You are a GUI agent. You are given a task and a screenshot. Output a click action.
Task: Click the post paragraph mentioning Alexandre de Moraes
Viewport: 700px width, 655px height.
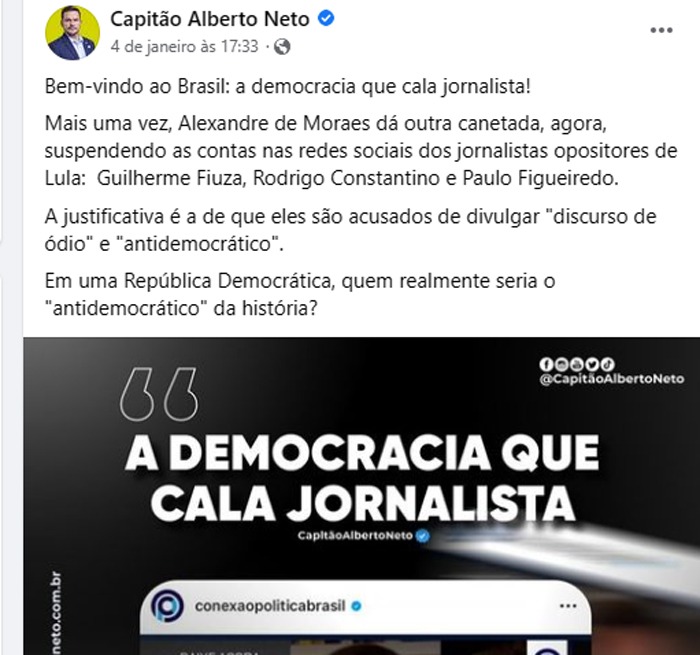click(361, 151)
